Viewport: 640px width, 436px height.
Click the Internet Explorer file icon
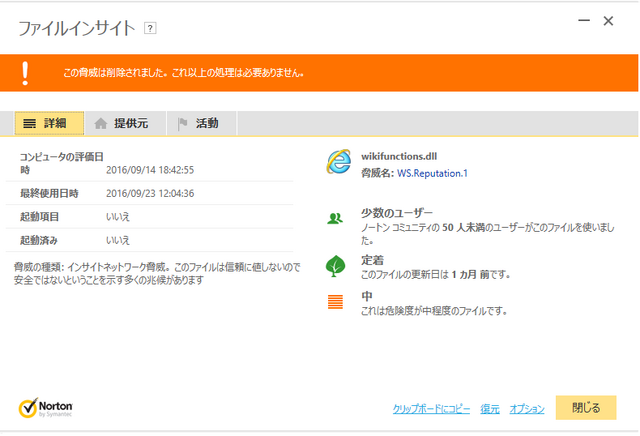pyautogui.click(x=338, y=161)
